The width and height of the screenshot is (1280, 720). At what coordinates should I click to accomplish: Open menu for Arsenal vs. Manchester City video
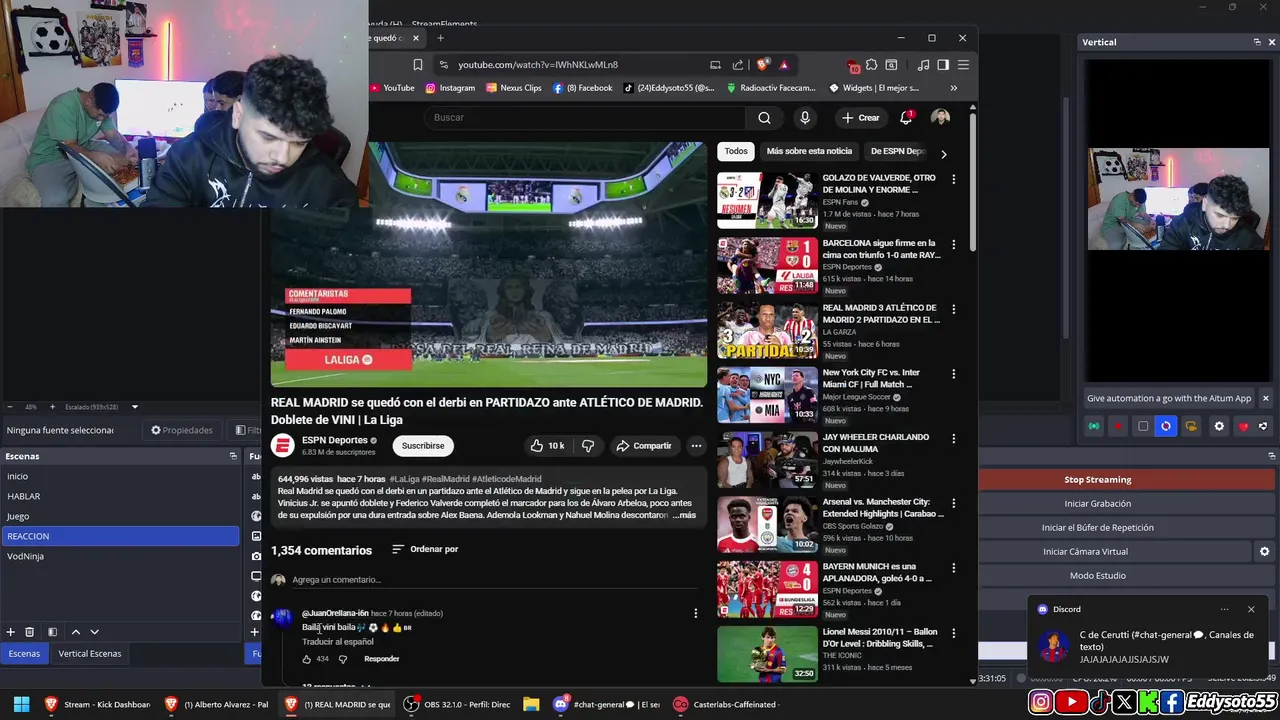(x=953, y=503)
